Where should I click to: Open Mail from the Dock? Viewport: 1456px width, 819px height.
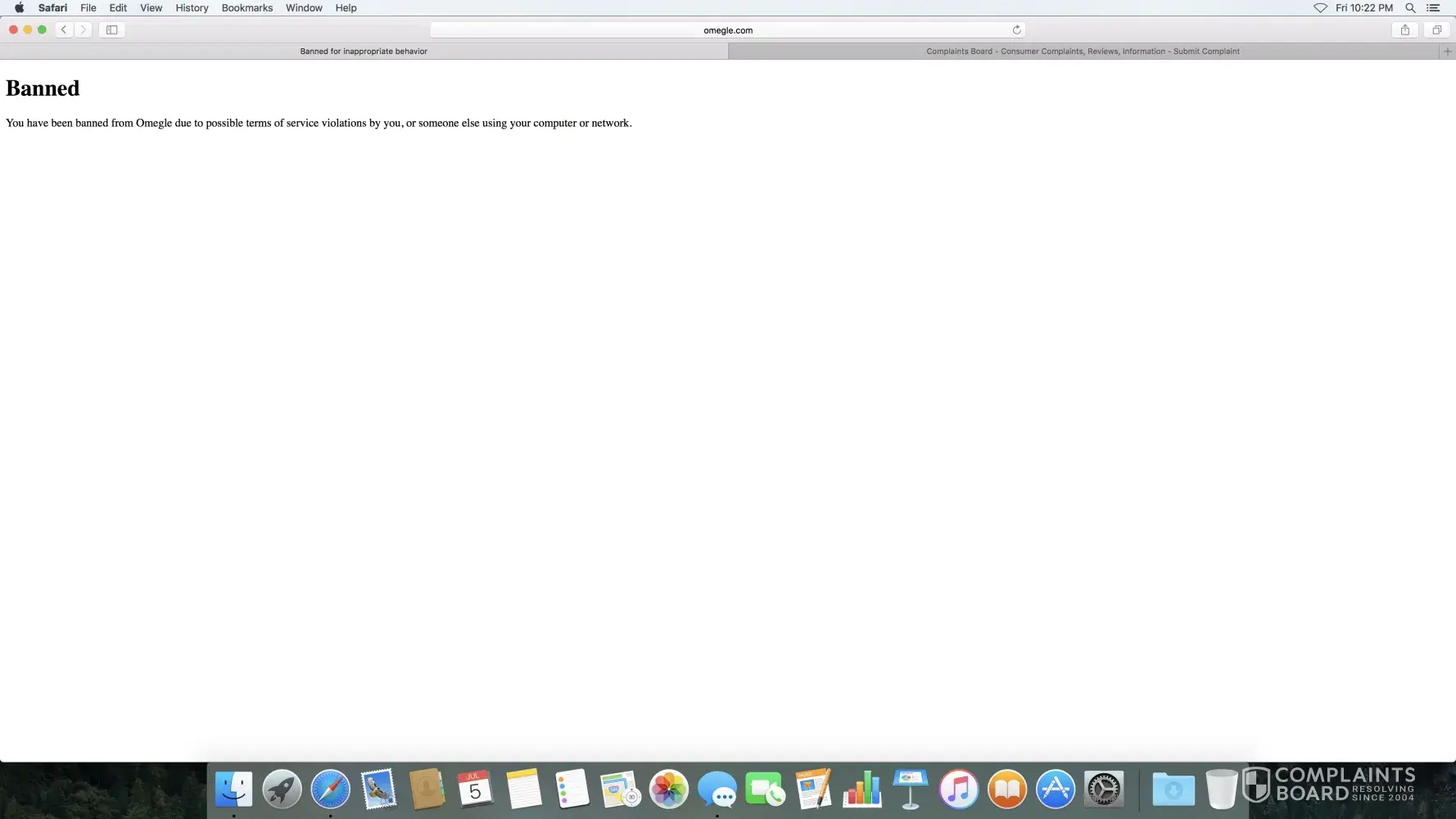[x=378, y=790]
